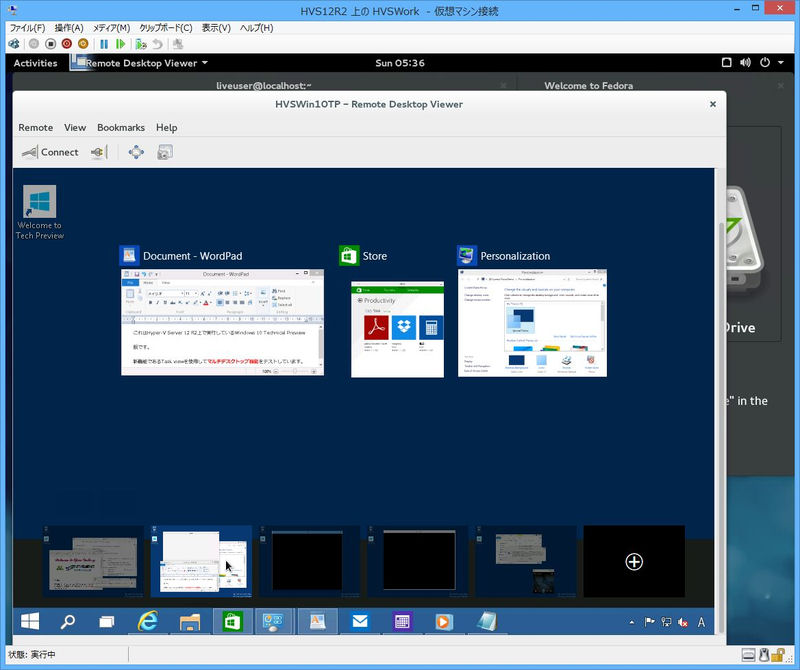Open the 表示(V) menu
This screenshot has height=670, width=800.
216,28
